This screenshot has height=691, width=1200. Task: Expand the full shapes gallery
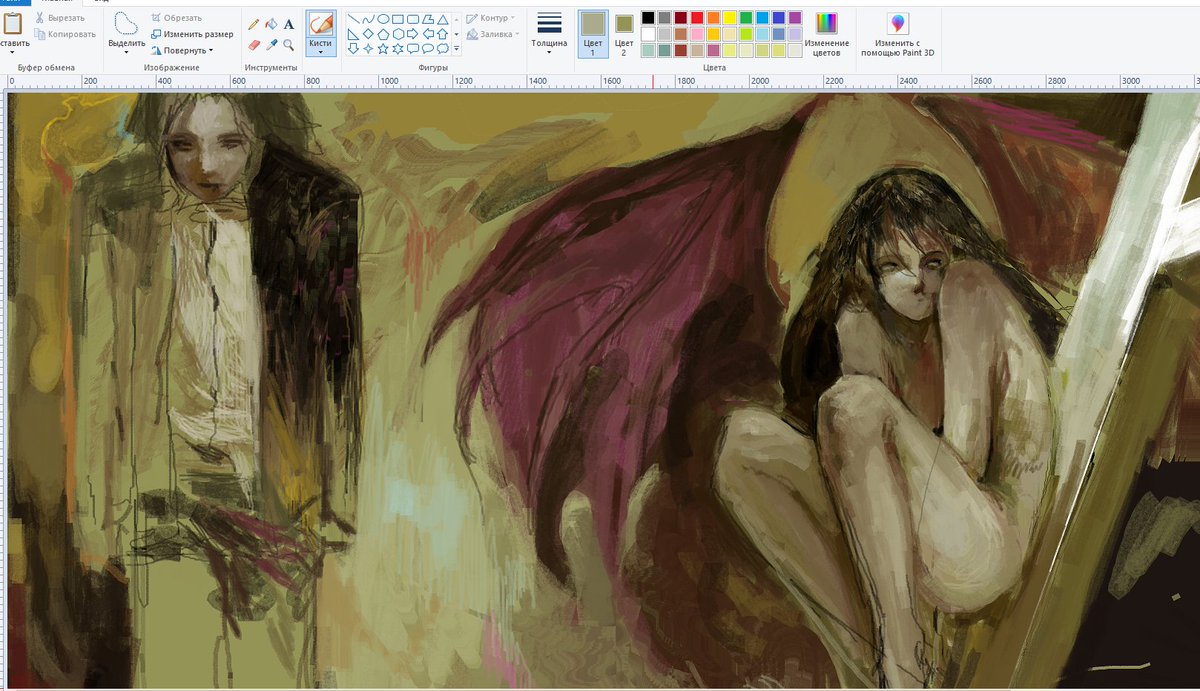[456, 48]
